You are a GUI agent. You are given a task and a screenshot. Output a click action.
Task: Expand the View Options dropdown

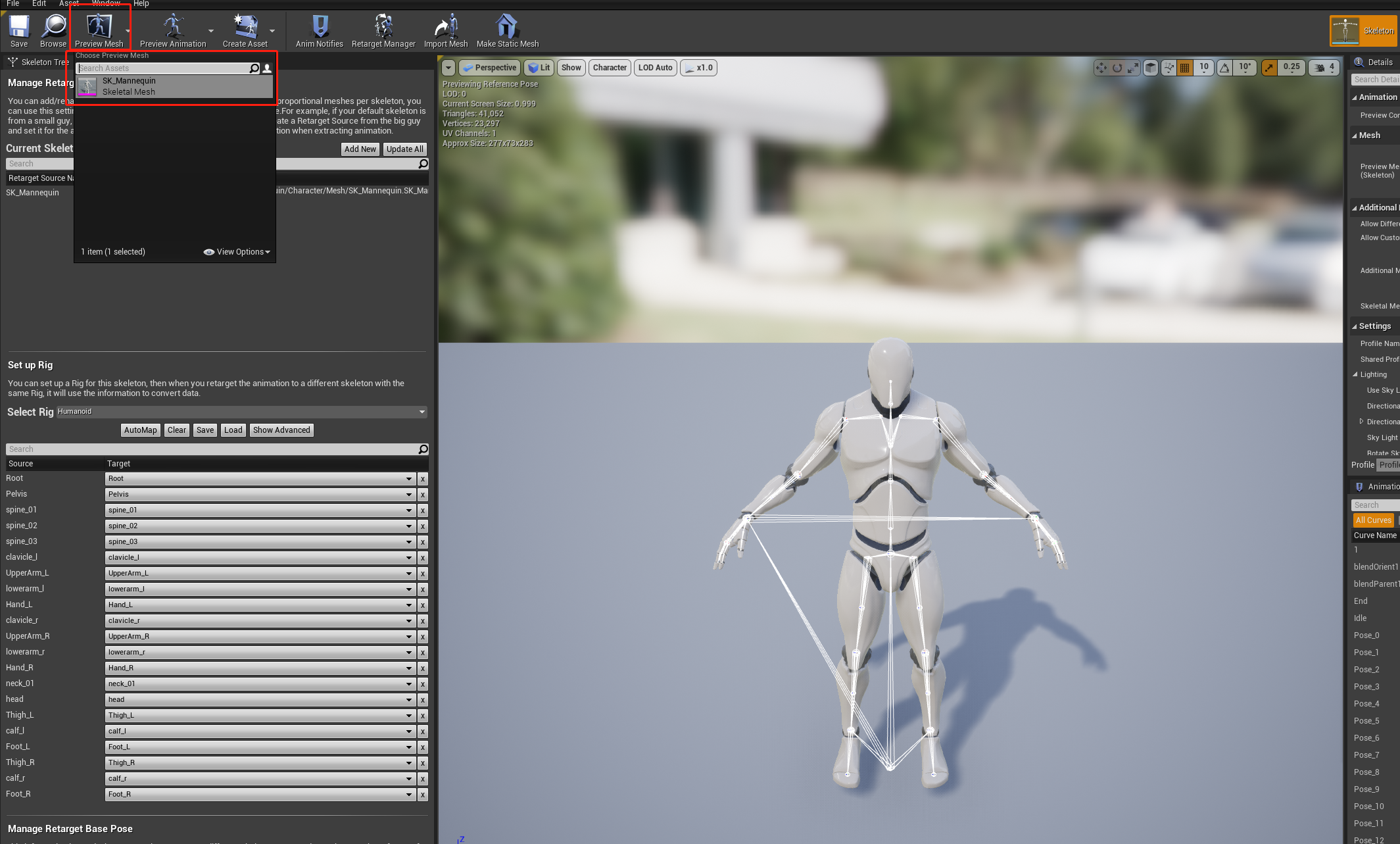pyautogui.click(x=237, y=252)
